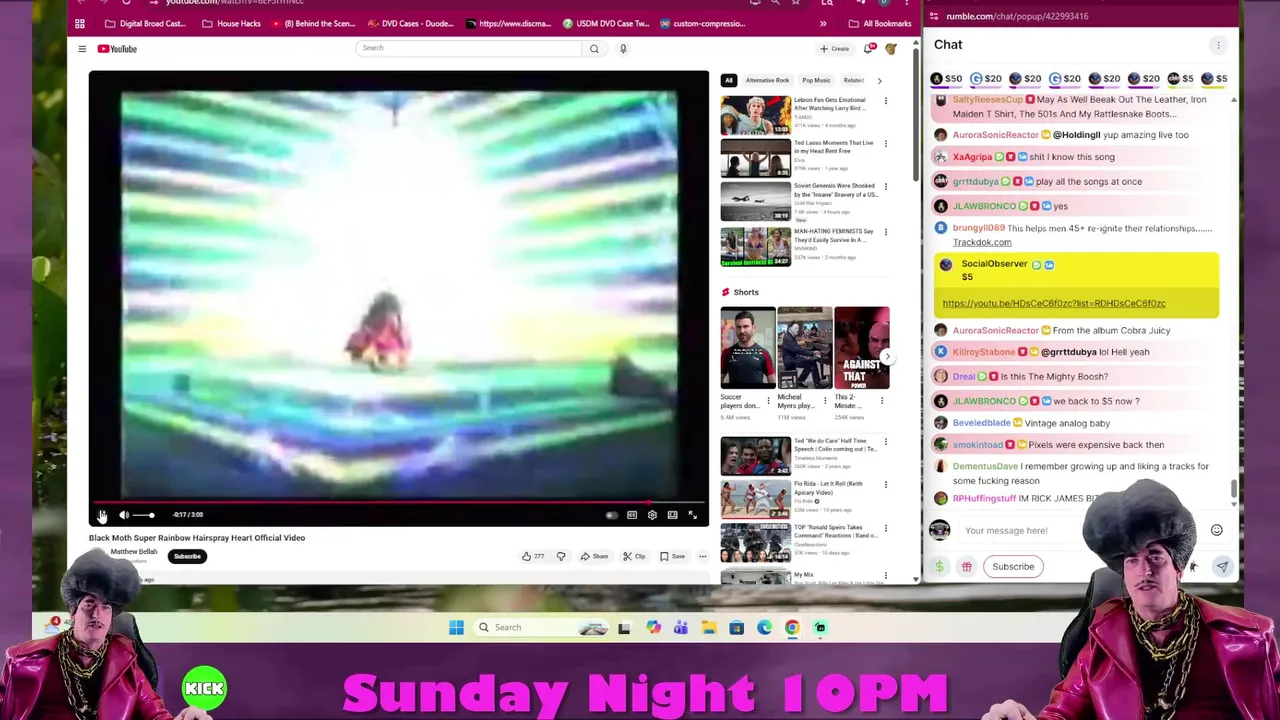The height and width of the screenshot is (720, 1280).
Task: Expand hidden bookmarks with the chevron
Action: 823,23
